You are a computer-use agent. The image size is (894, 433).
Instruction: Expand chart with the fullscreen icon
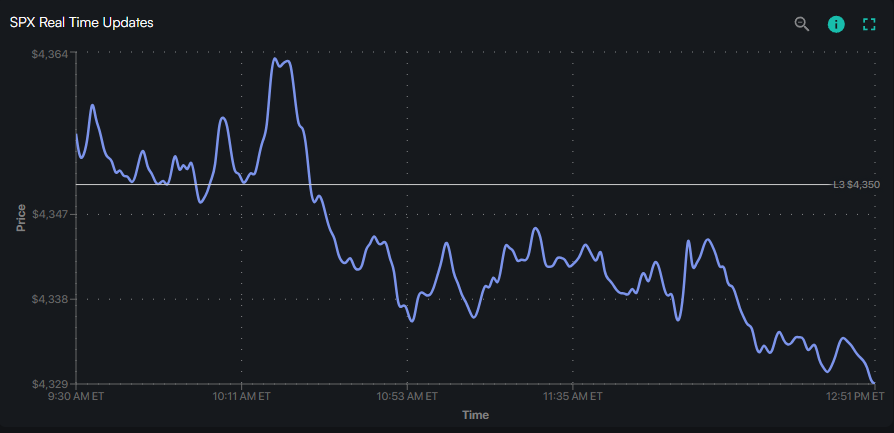[869, 24]
